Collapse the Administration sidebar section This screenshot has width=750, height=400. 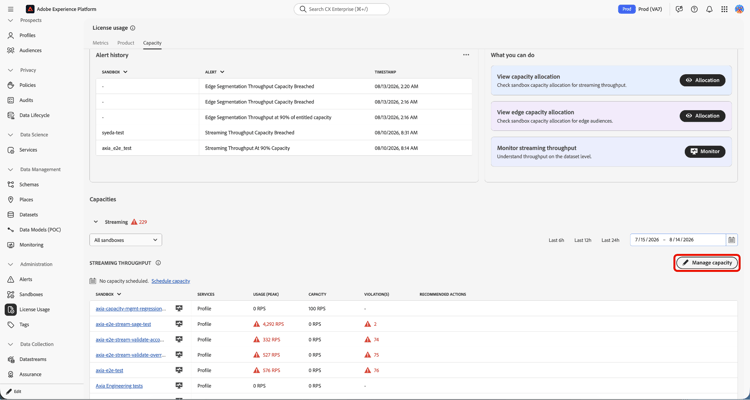pyautogui.click(x=11, y=264)
